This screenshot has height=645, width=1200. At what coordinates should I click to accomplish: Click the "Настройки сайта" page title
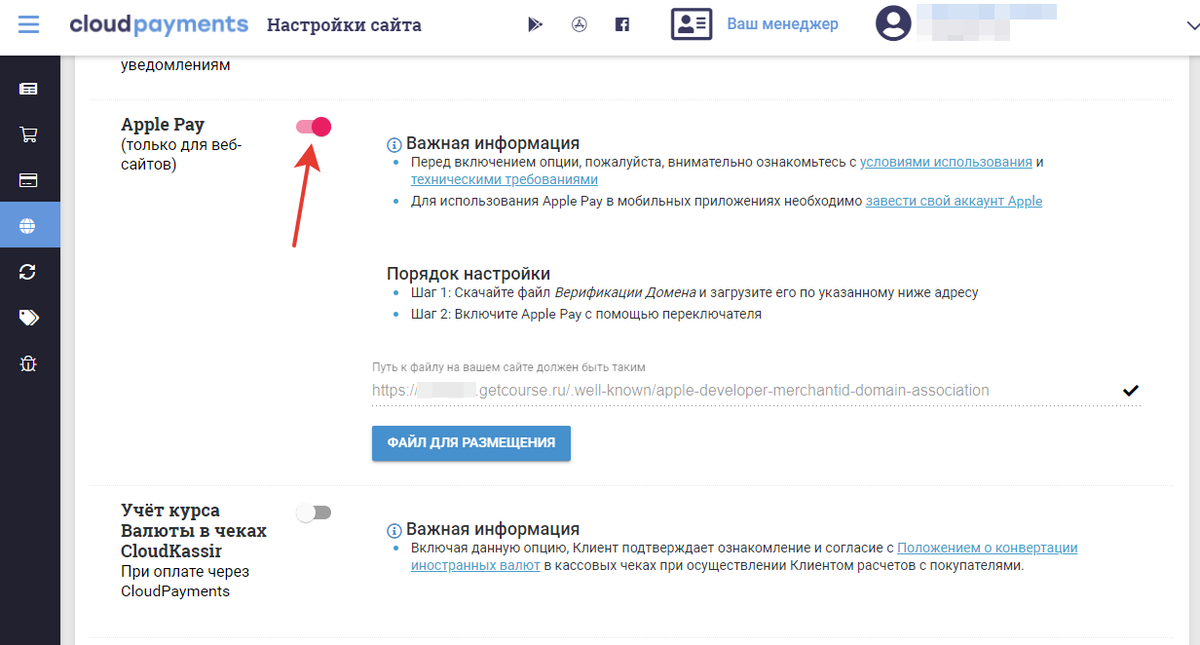344,25
